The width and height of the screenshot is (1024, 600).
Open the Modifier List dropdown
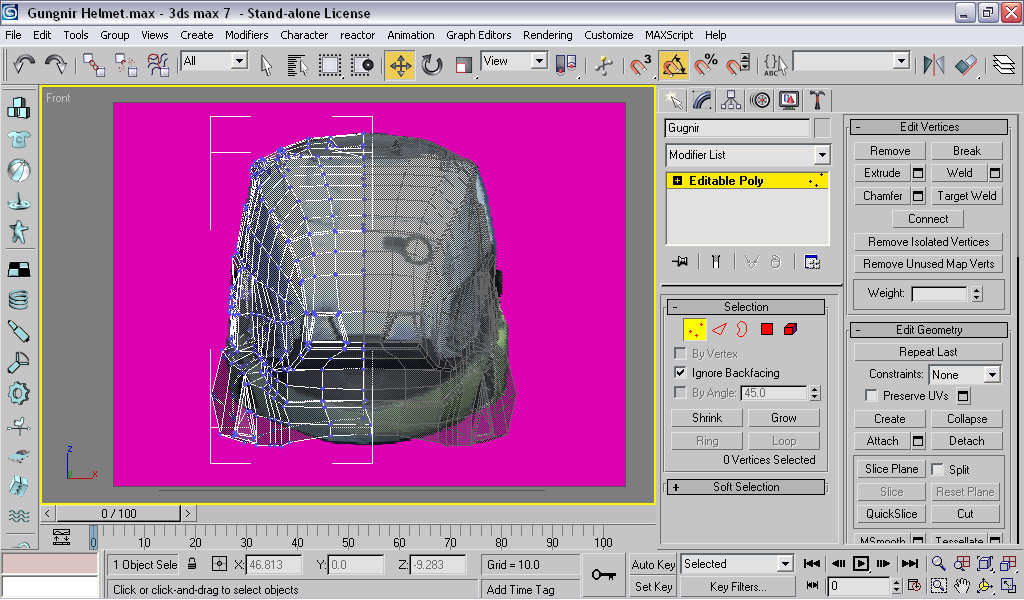(821, 155)
